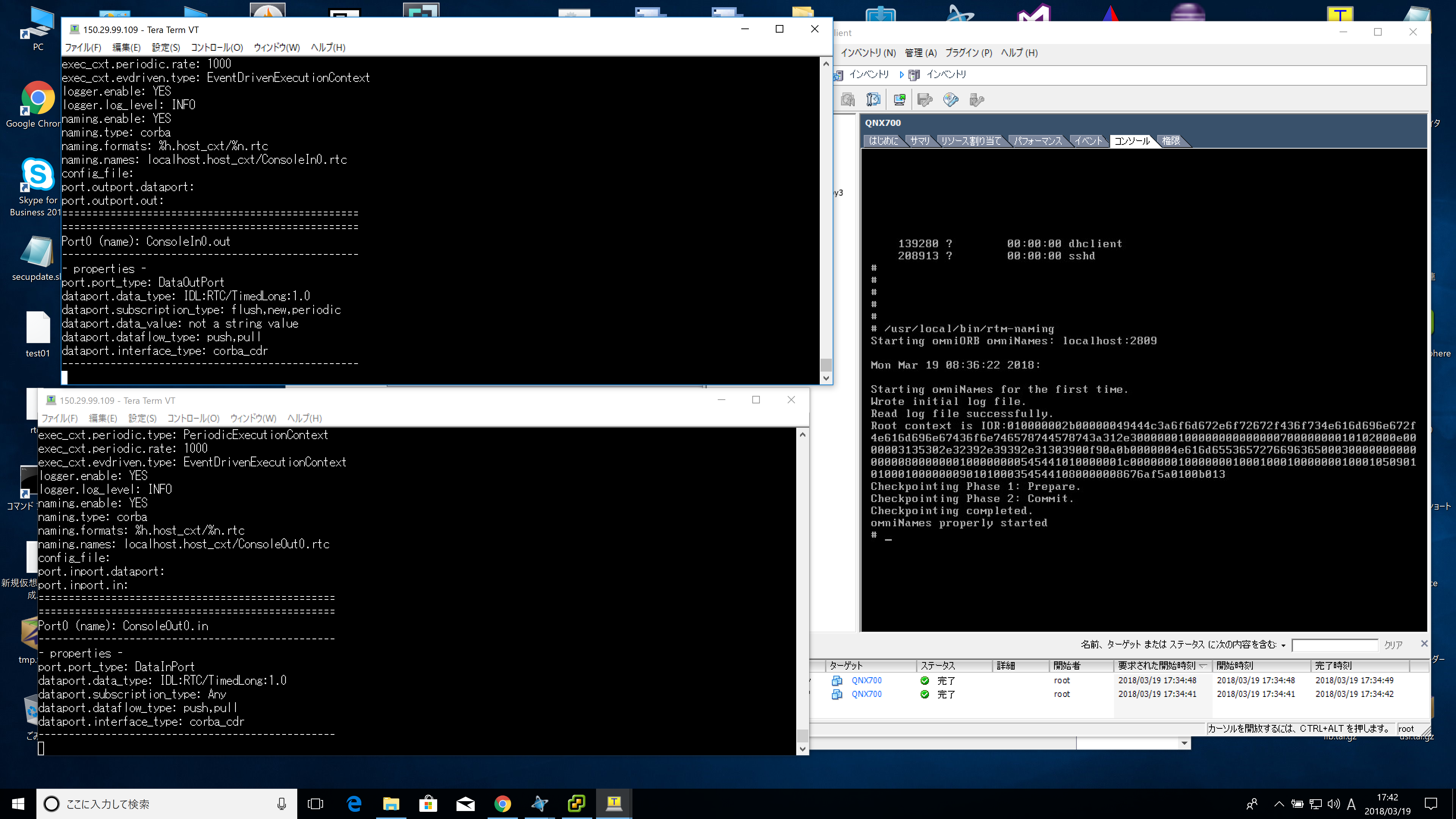
Task: Open Windows Start menu
Action: pos(18,804)
